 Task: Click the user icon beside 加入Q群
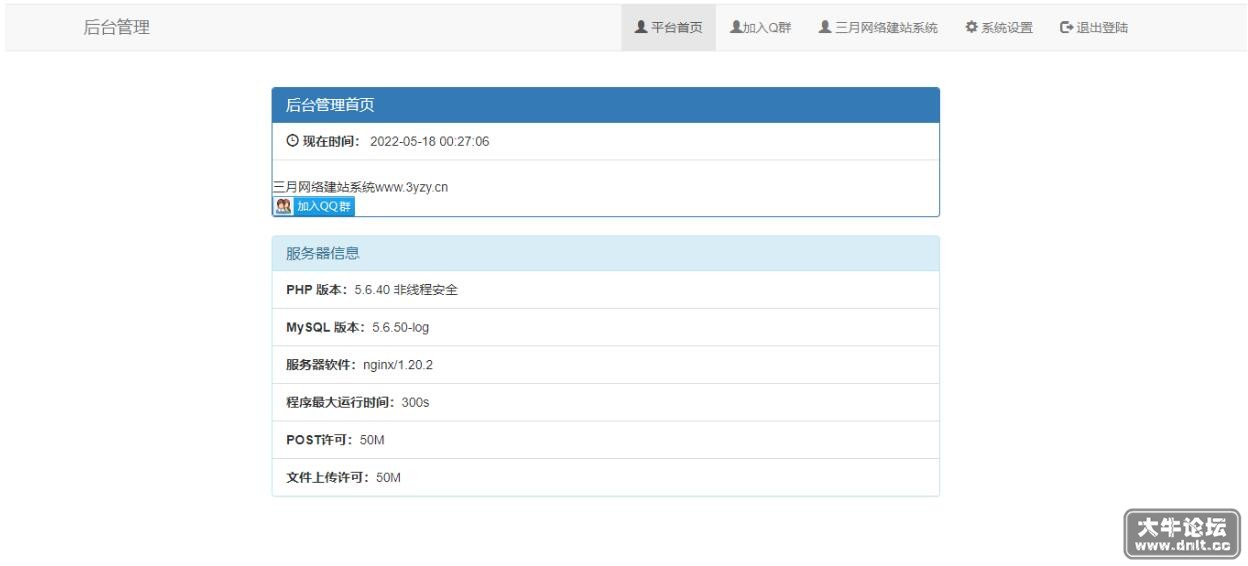(x=735, y=28)
